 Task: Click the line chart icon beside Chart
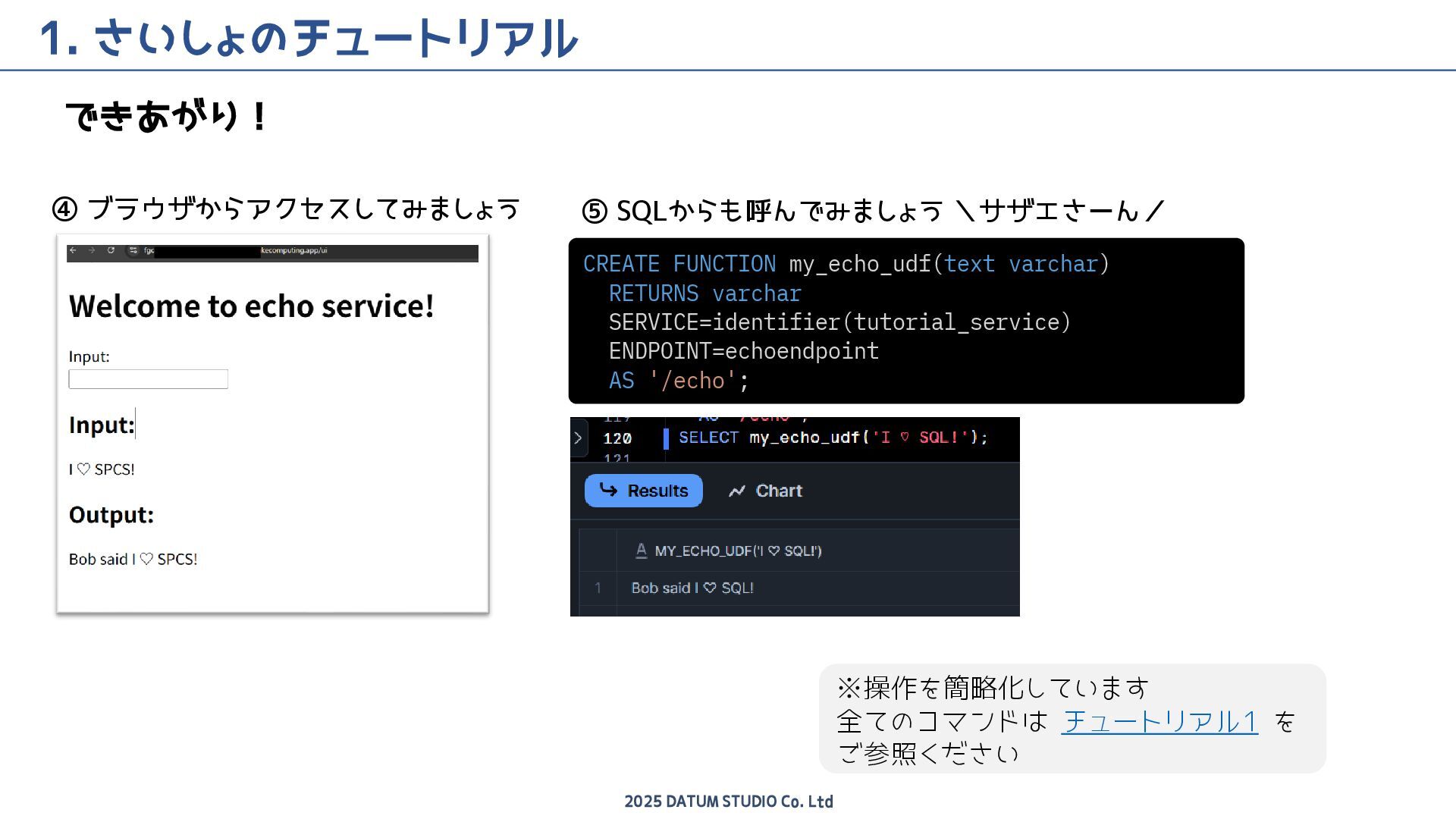click(736, 491)
